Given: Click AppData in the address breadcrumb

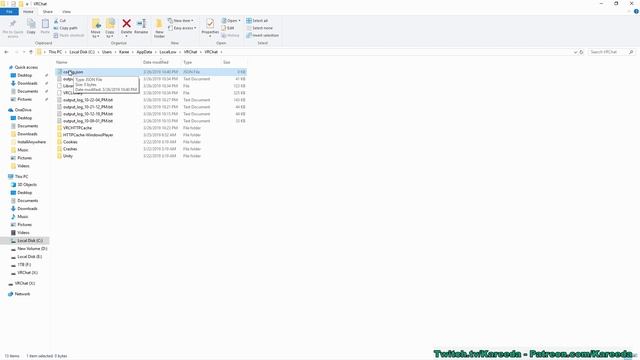Looking at the screenshot, I should pyautogui.click(x=144, y=52).
